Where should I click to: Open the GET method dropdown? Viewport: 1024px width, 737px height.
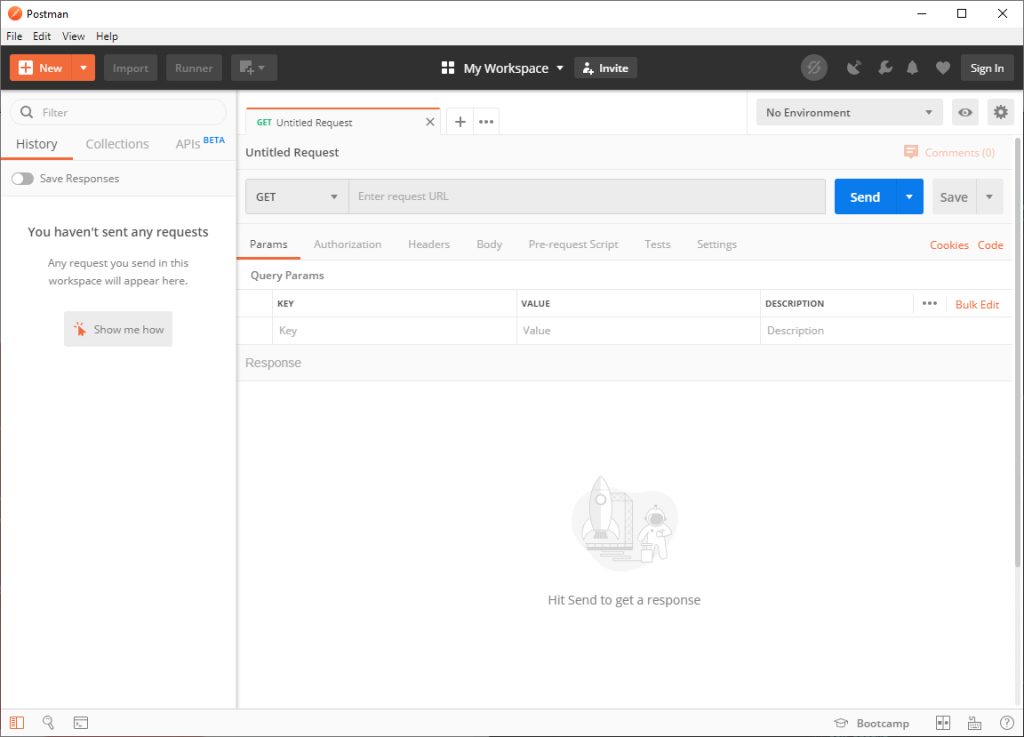(296, 197)
